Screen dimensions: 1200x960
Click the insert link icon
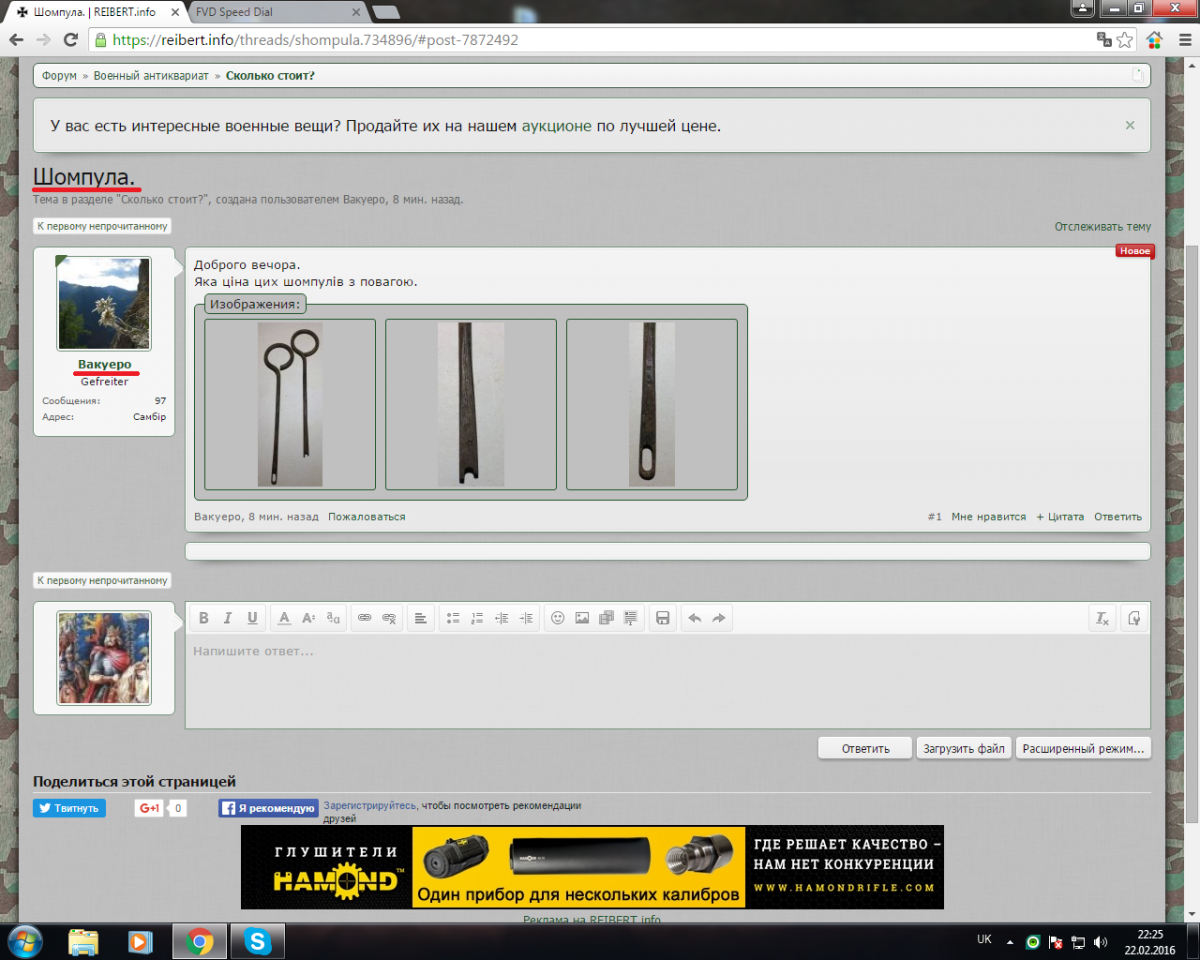click(x=365, y=618)
